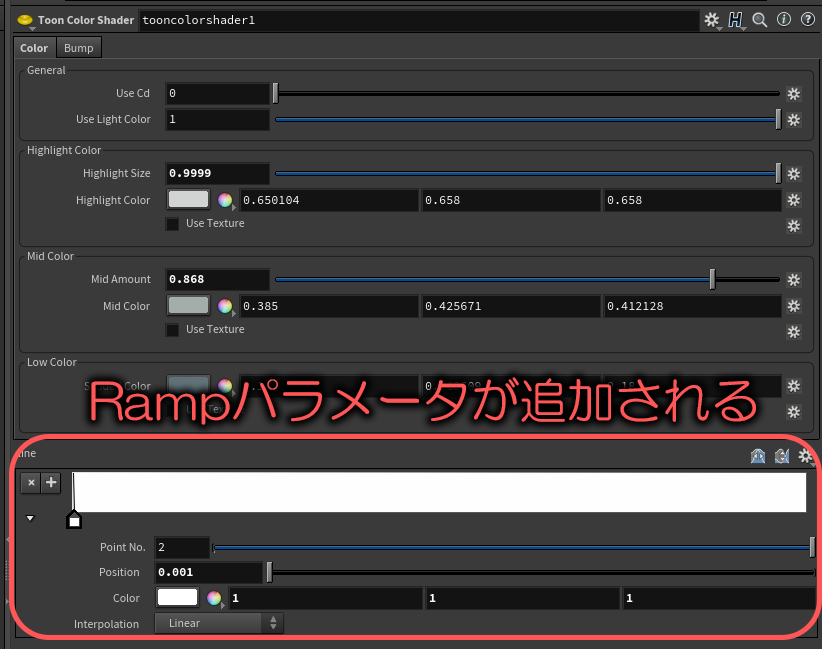
Task: Toggle Use Texture under Mid Color
Action: [x=172, y=330]
